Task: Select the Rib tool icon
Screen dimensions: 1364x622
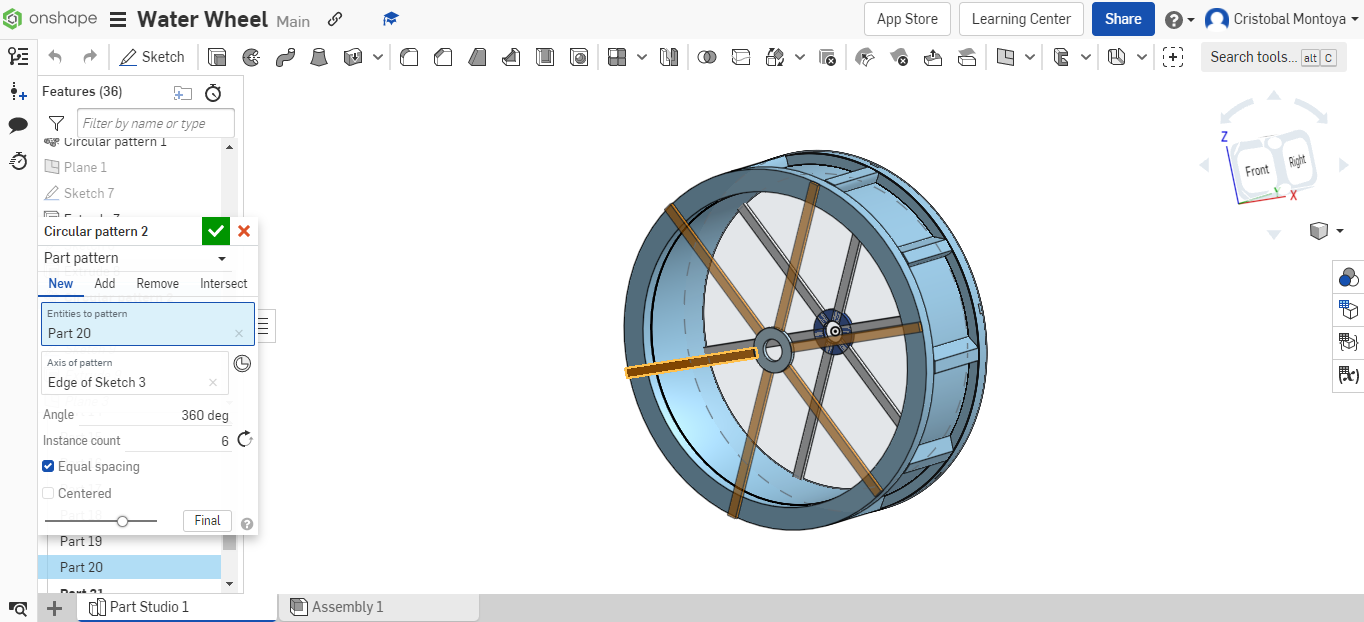Action: (511, 57)
